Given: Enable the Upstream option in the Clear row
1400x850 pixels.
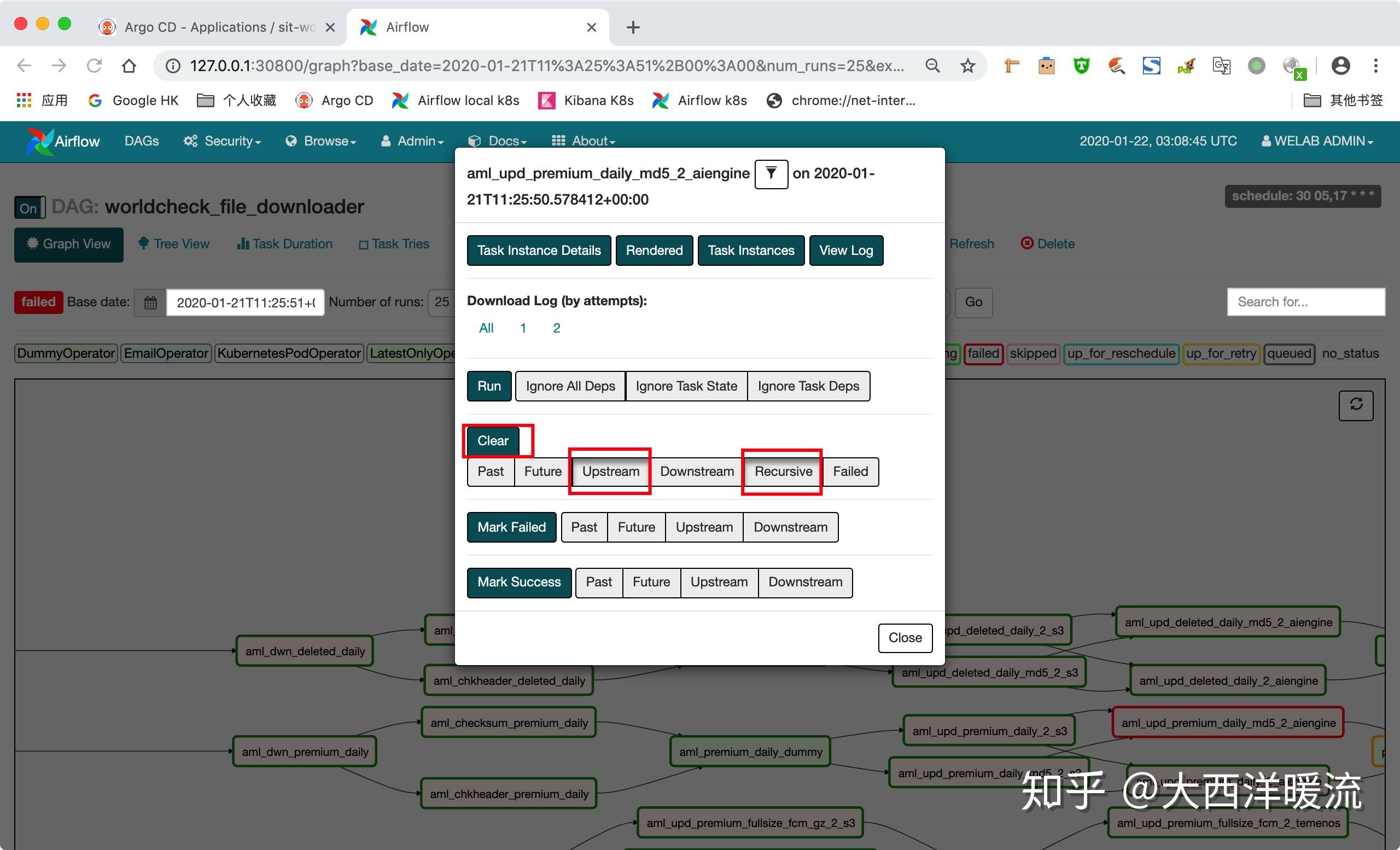Looking at the screenshot, I should [610, 471].
